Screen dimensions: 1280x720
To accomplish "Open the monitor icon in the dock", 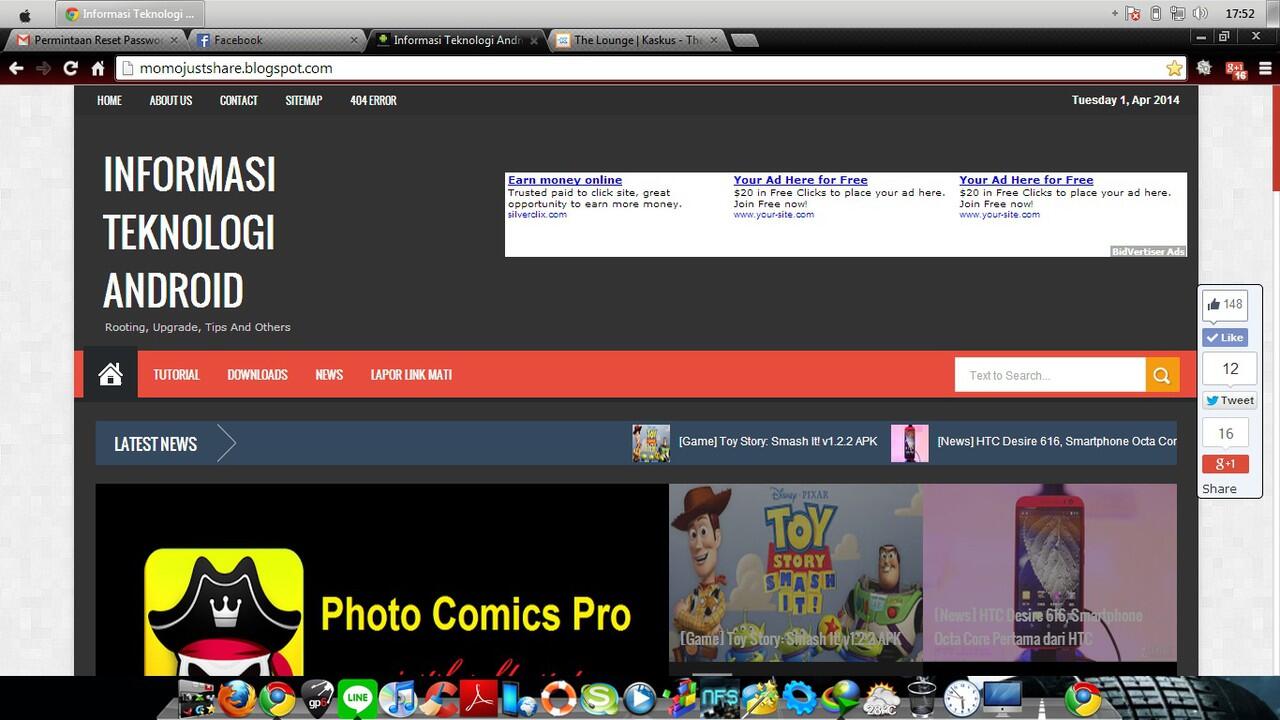I will click(x=1003, y=697).
